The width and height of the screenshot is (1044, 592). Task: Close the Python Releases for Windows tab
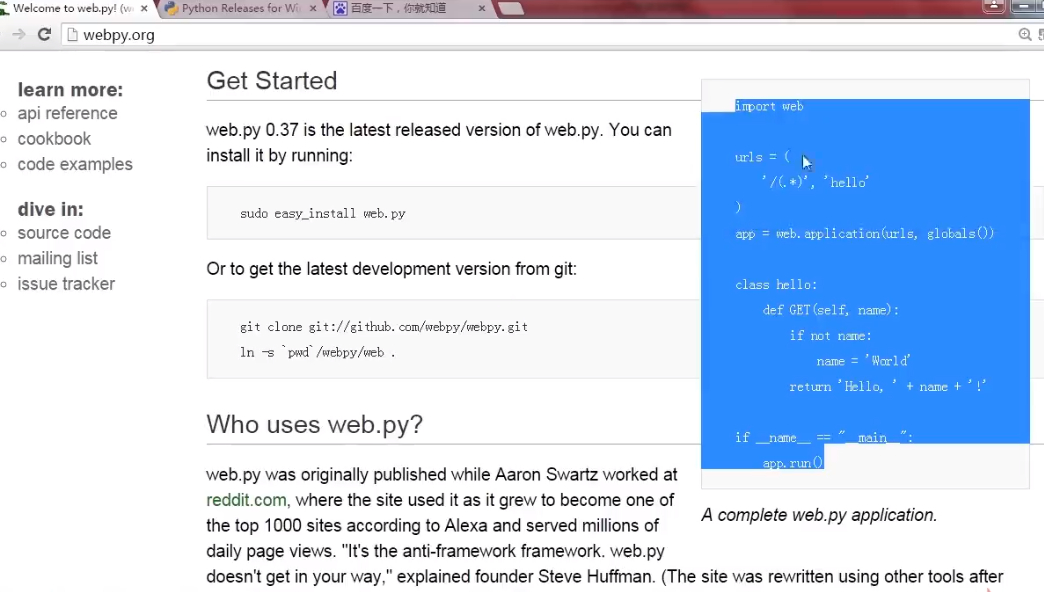313,9
